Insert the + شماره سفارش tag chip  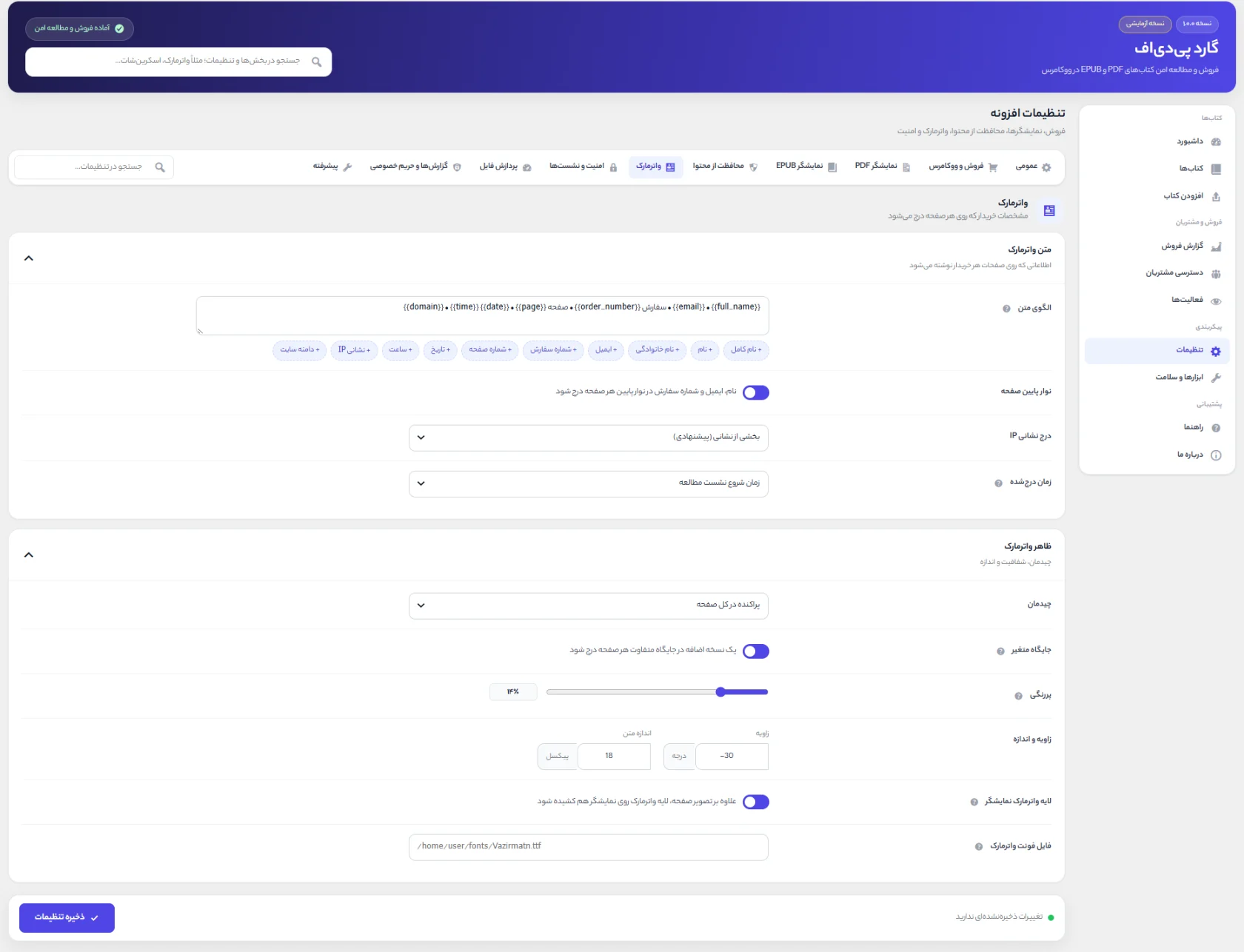553,350
